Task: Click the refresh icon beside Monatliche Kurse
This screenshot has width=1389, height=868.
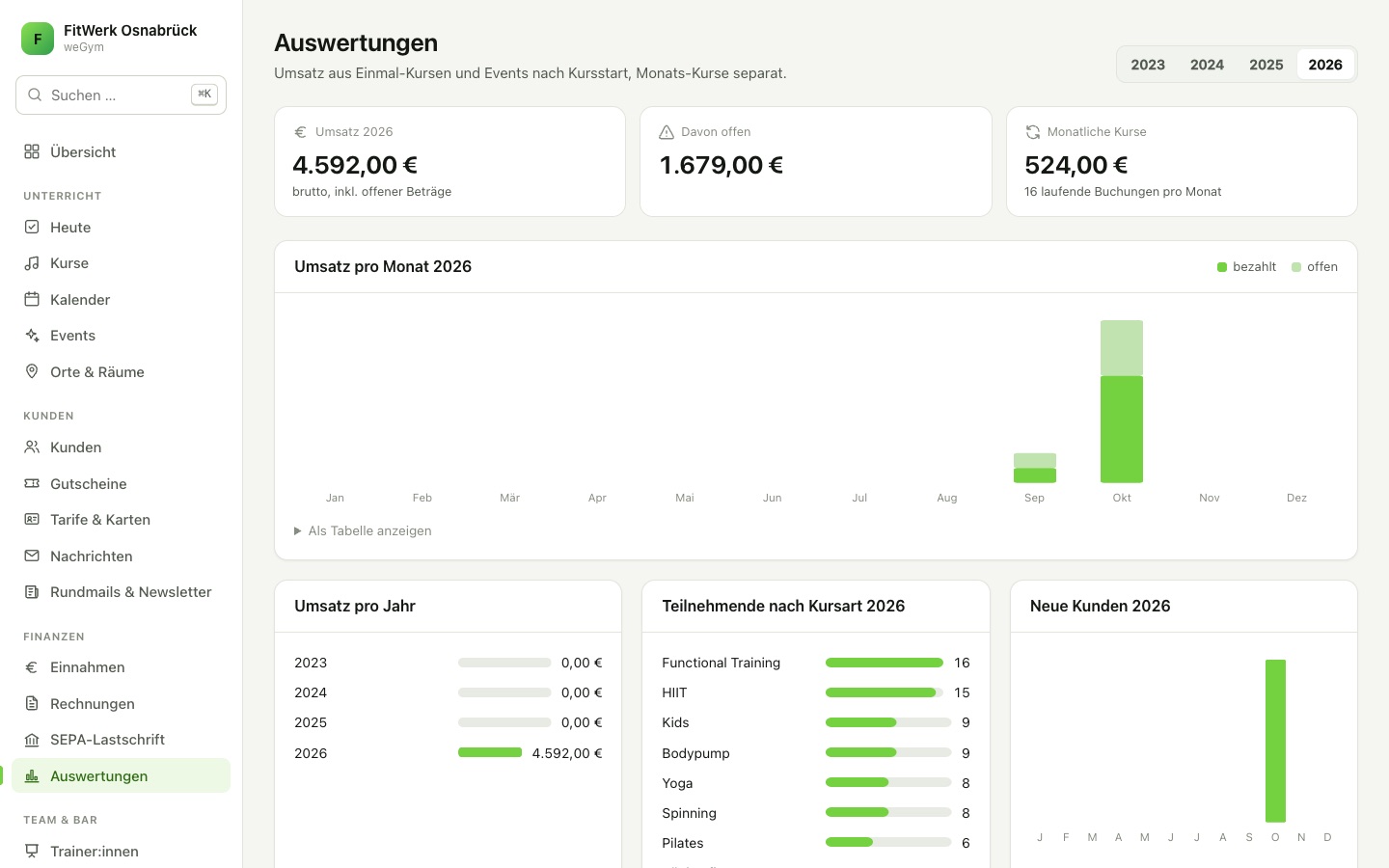Action: click(x=1032, y=132)
